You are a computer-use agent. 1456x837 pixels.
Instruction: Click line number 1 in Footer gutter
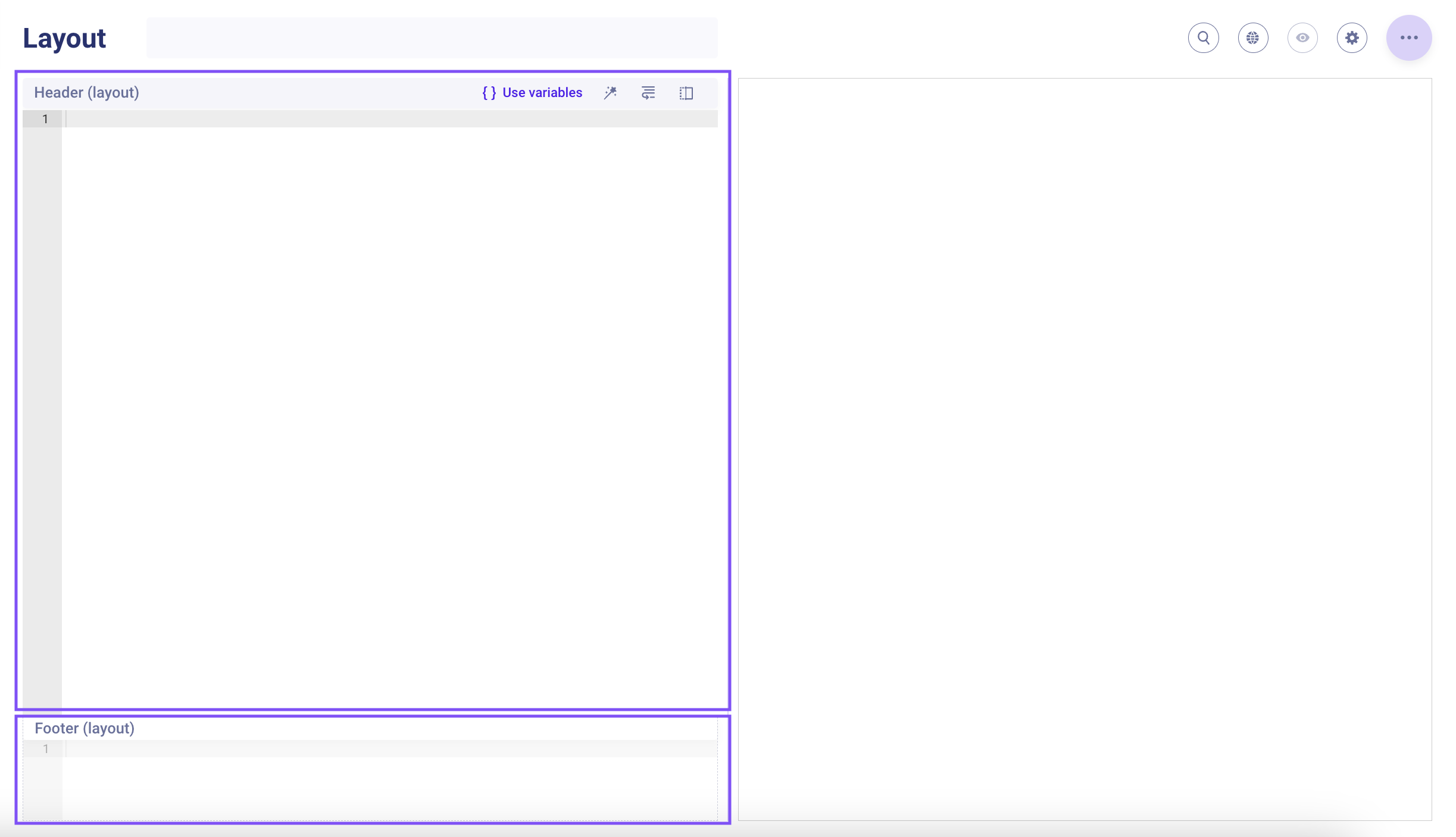tap(45, 749)
